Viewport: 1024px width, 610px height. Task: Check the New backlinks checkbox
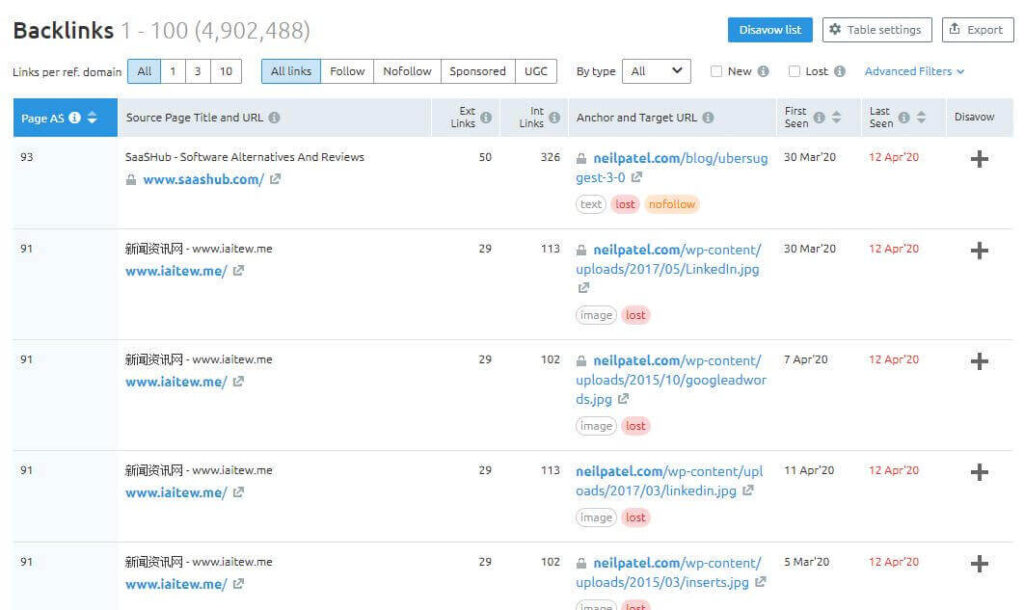click(716, 71)
